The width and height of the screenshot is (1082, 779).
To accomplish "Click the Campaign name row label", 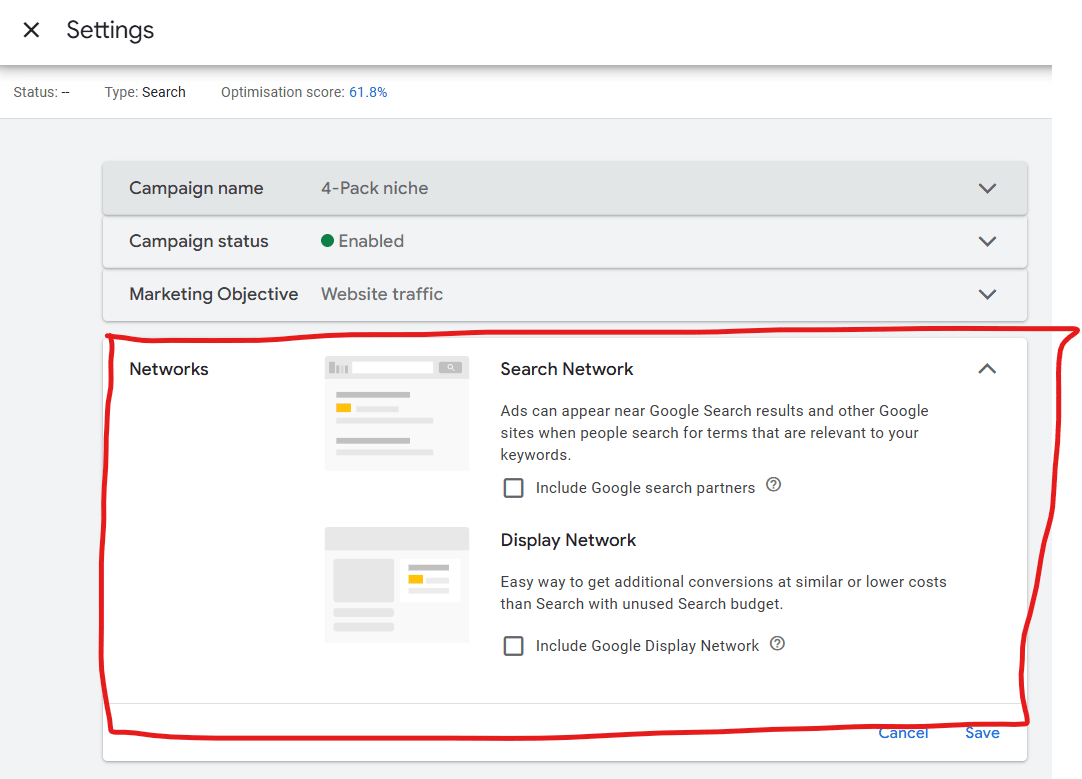I will tap(196, 188).
